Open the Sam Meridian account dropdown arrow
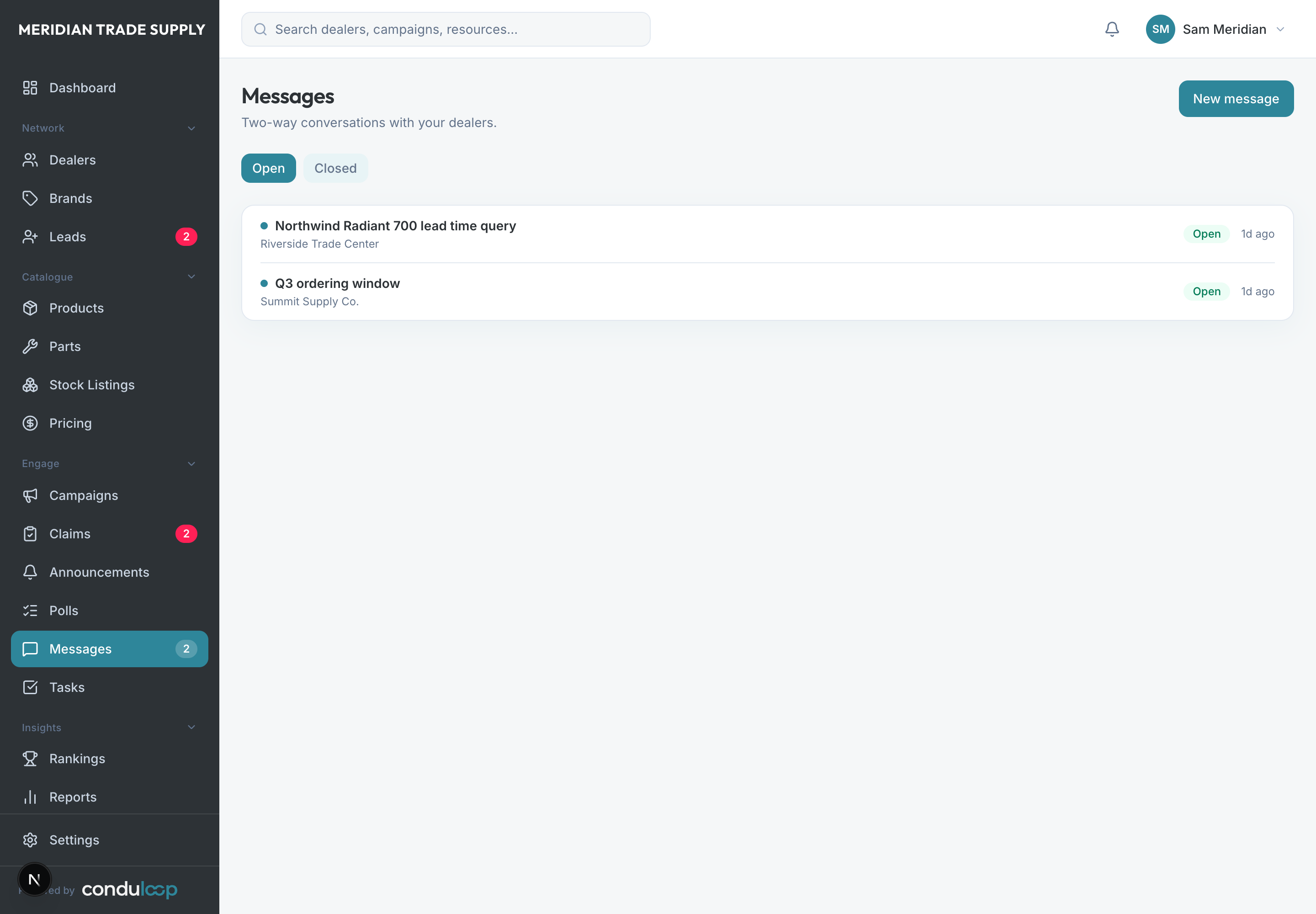Screen dimensions: 1316x914 pyautogui.click(x=1280, y=29)
